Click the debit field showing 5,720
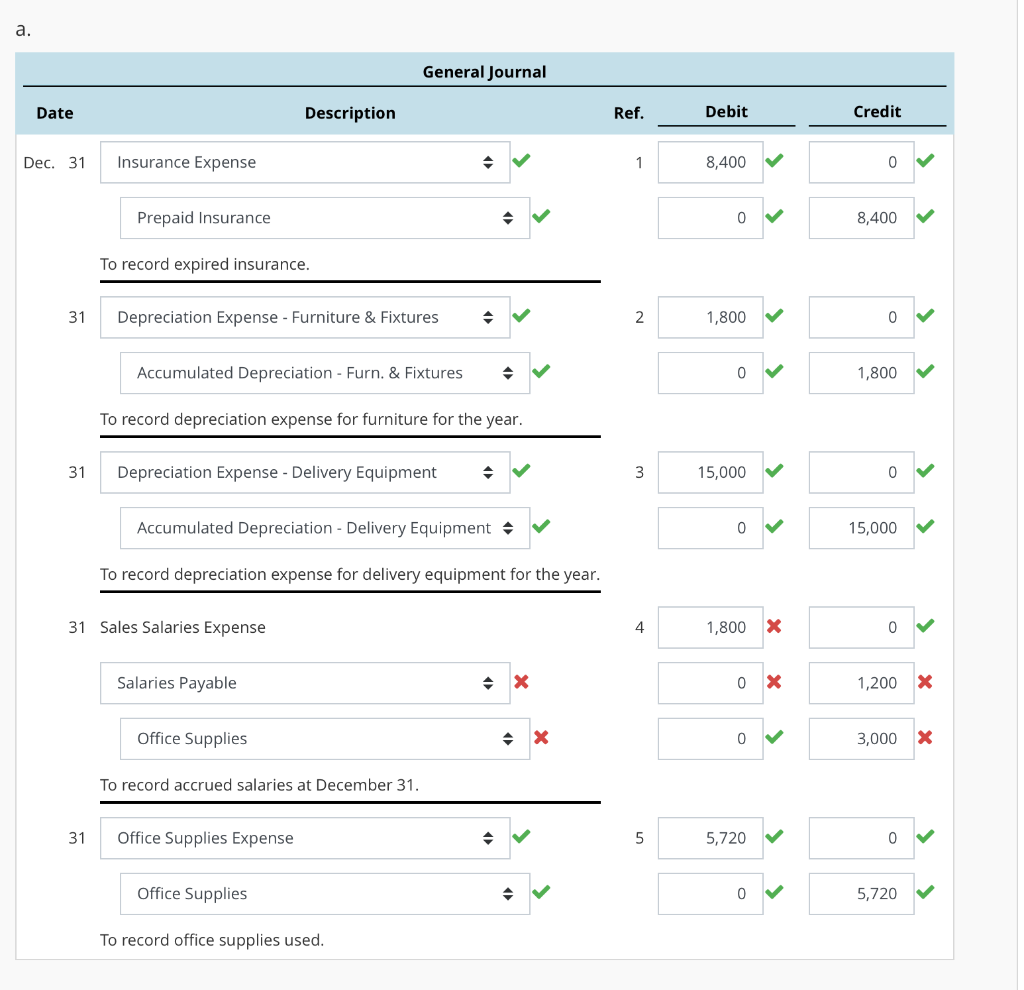The image size is (1024, 990). [712, 837]
